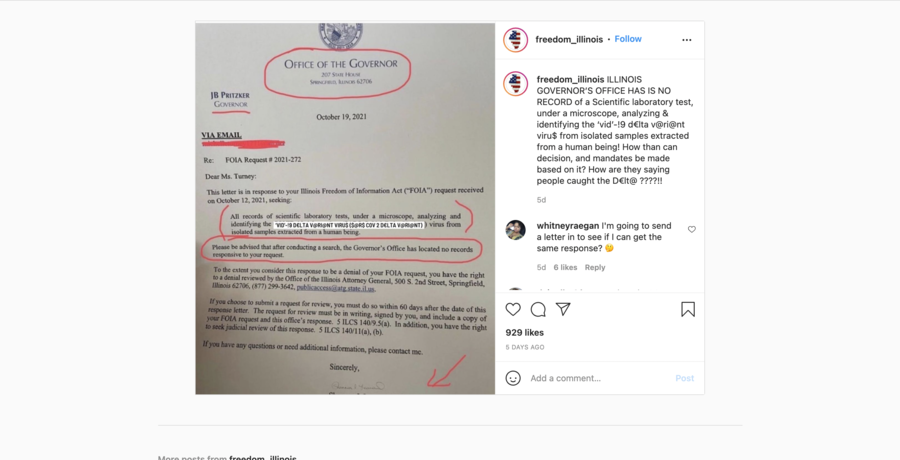Open freedom_illinois username in header
Image resolution: width=900 pixels, height=460 pixels.
point(569,39)
